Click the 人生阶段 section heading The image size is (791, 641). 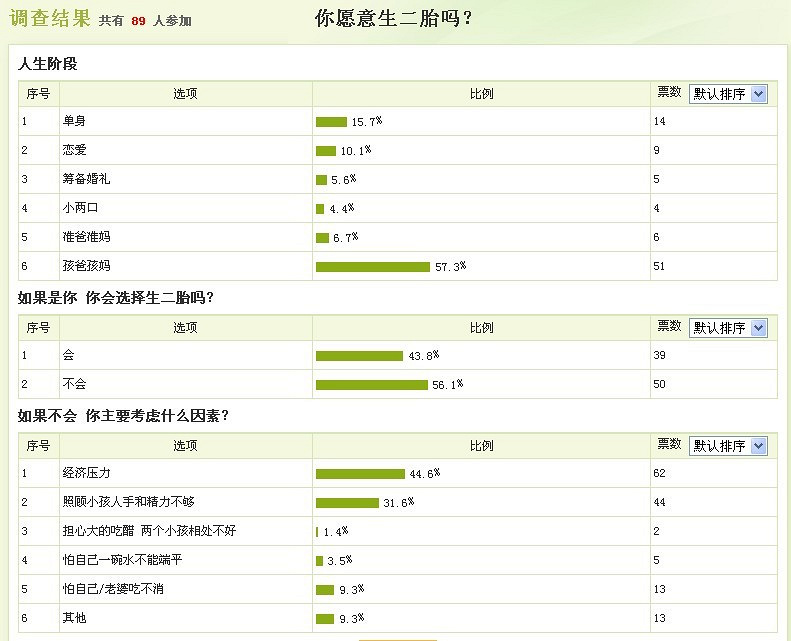[x=47, y=64]
